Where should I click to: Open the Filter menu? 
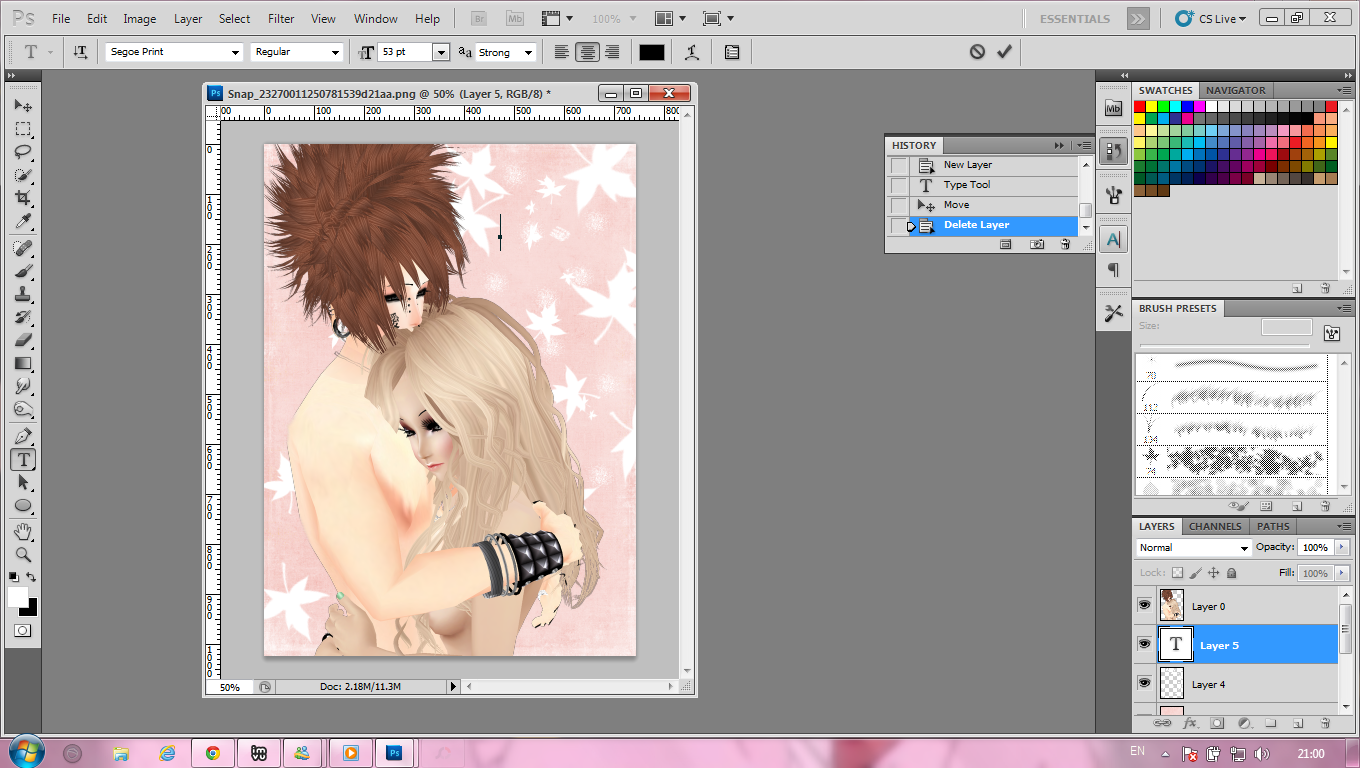(x=281, y=19)
